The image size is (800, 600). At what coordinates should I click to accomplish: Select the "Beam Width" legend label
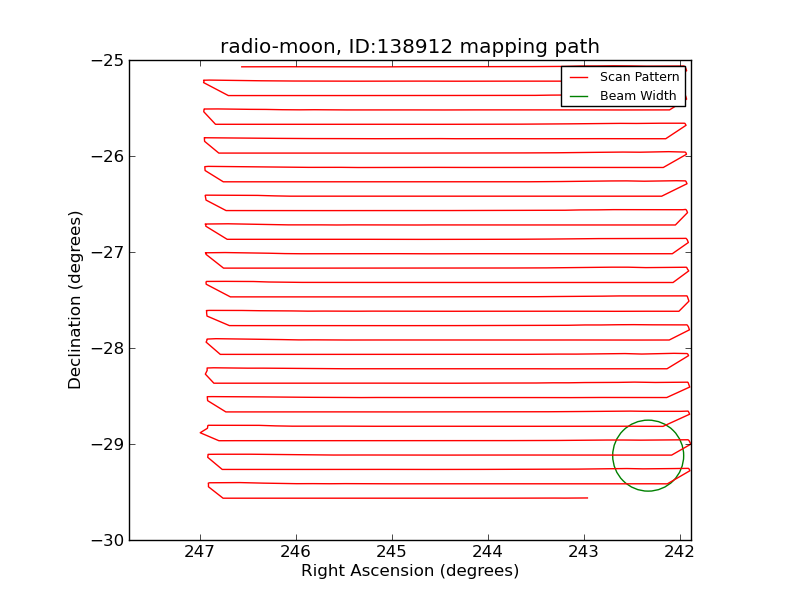click(638, 96)
